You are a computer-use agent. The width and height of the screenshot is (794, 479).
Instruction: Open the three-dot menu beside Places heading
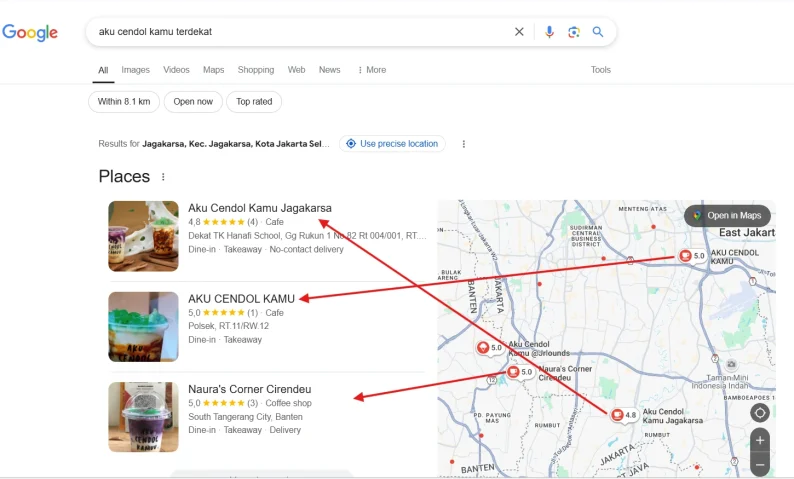point(163,177)
